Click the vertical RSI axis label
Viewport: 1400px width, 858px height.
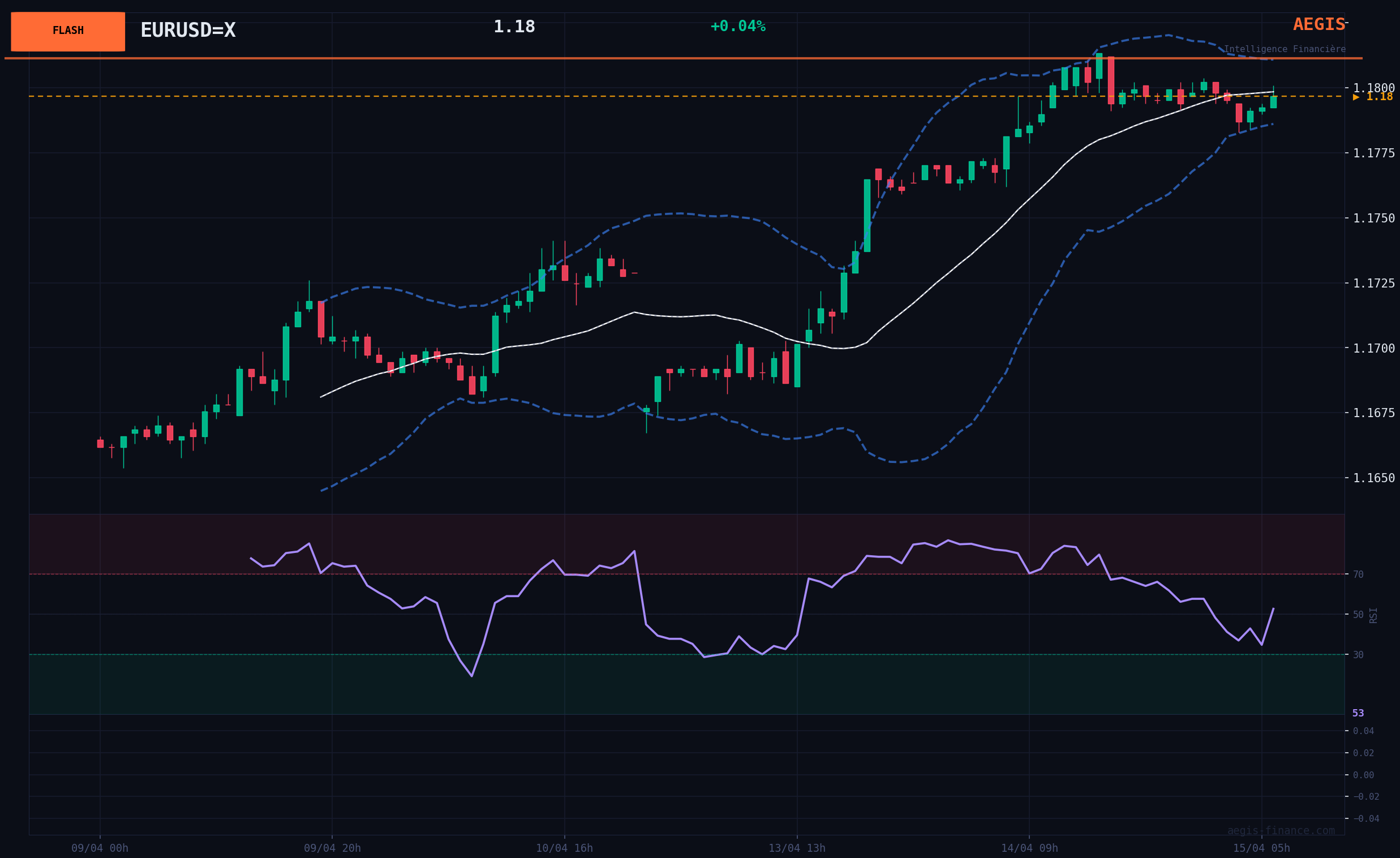pos(1373,615)
